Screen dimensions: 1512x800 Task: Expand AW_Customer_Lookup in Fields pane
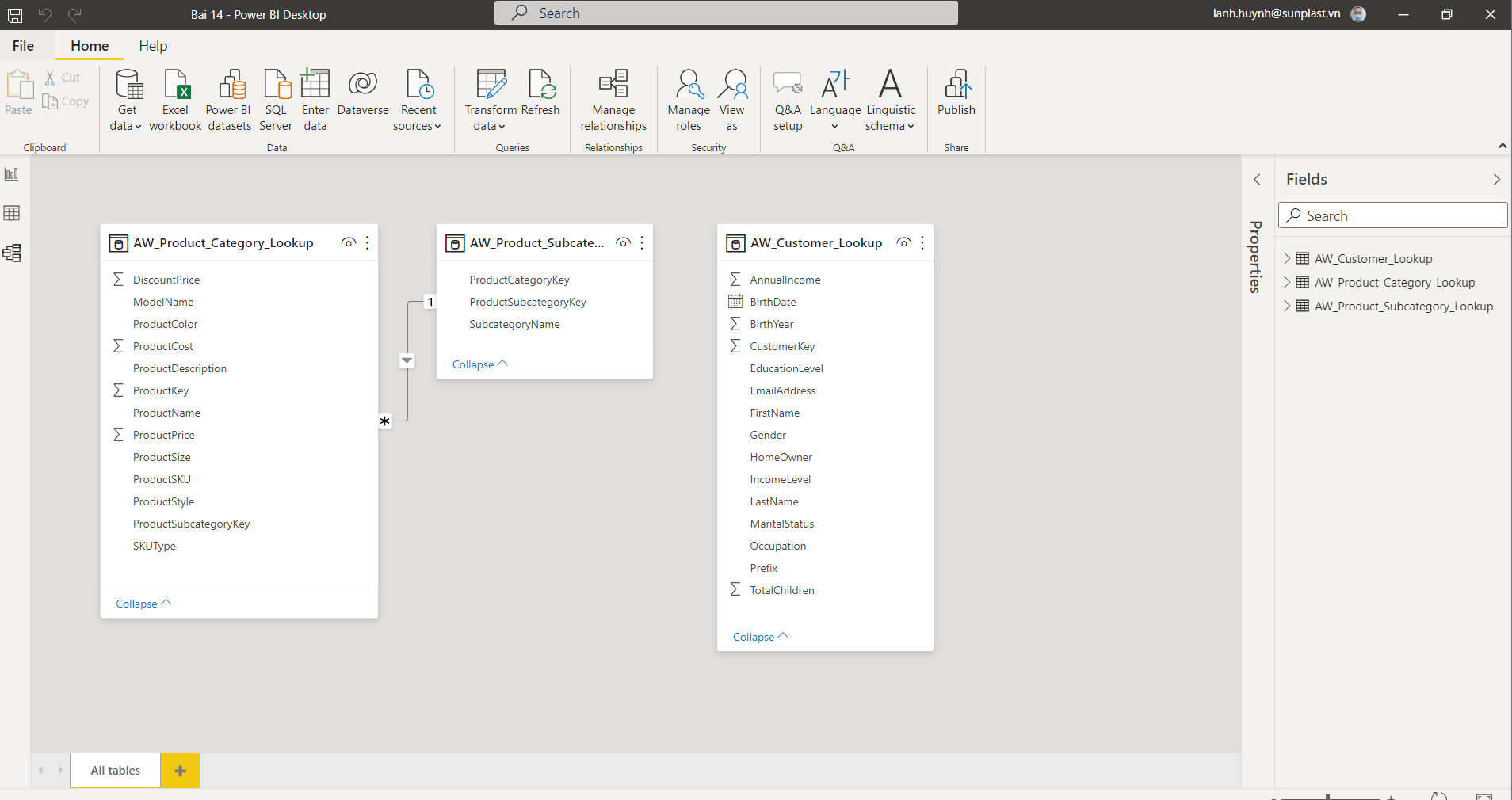(1287, 258)
